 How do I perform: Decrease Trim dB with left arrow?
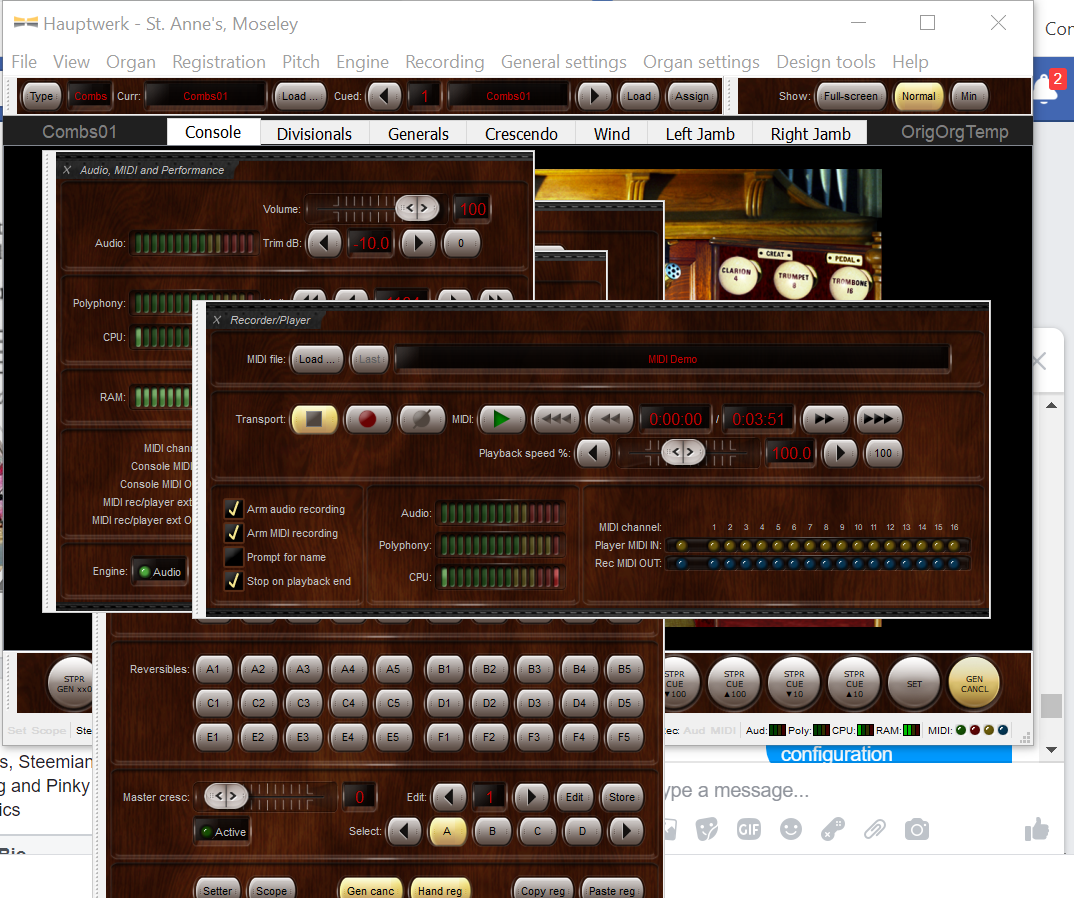324,242
